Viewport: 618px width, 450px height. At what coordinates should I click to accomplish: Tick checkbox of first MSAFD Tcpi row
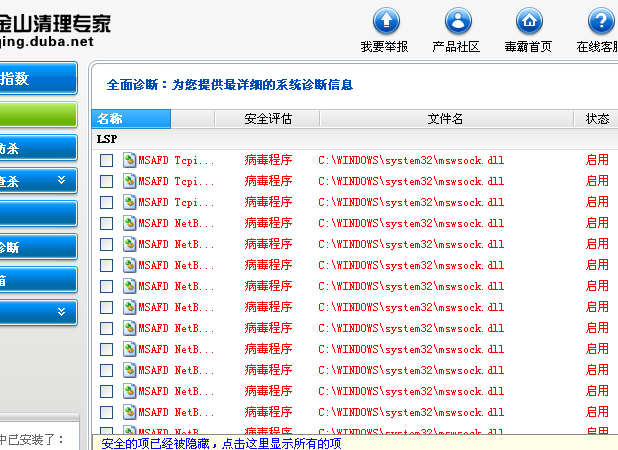click(106, 160)
